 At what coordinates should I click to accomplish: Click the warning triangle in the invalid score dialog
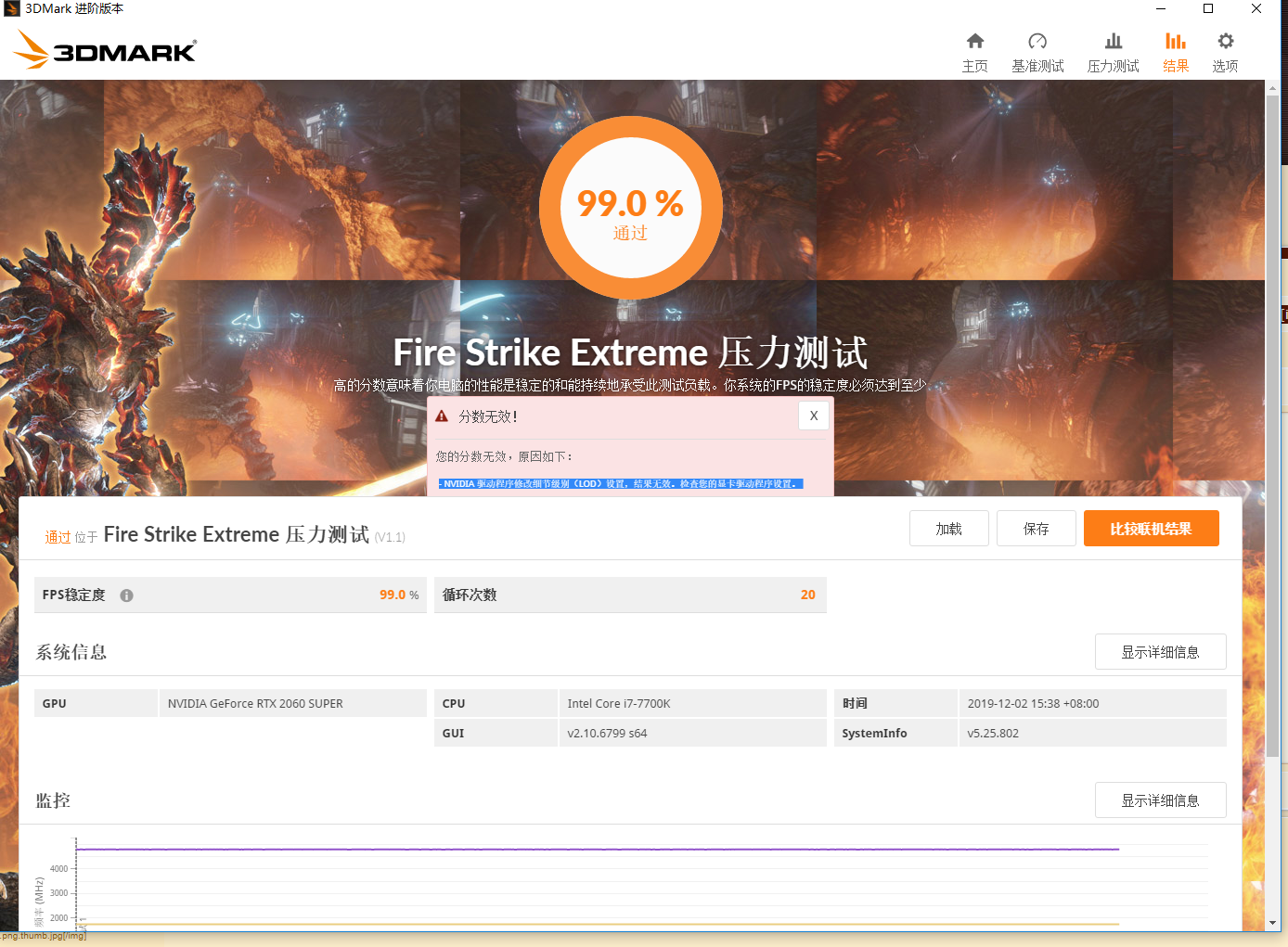[441, 416]
